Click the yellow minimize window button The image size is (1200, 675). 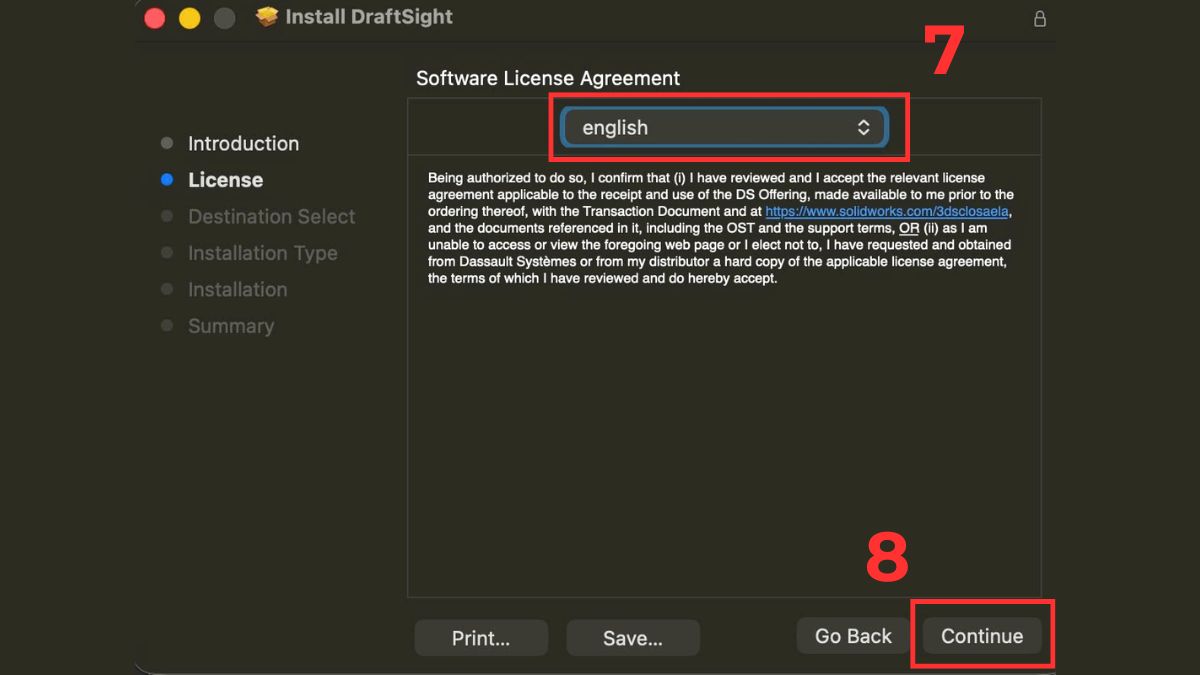(x=189, y=18)
